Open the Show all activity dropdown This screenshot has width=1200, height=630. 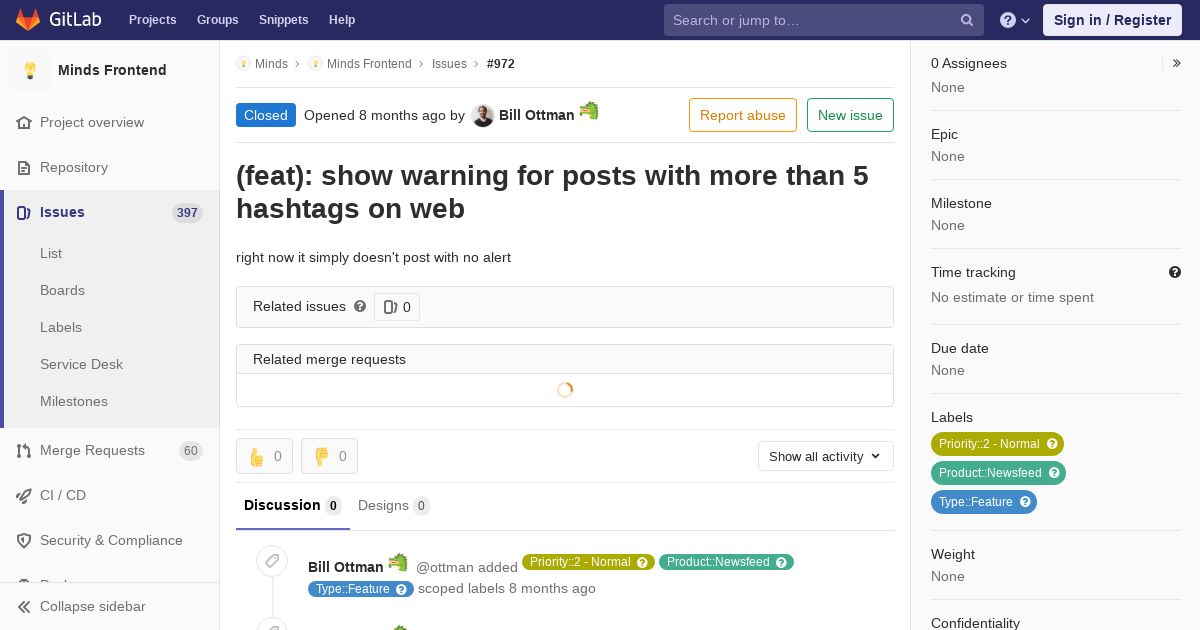click(x=826, y=456)
